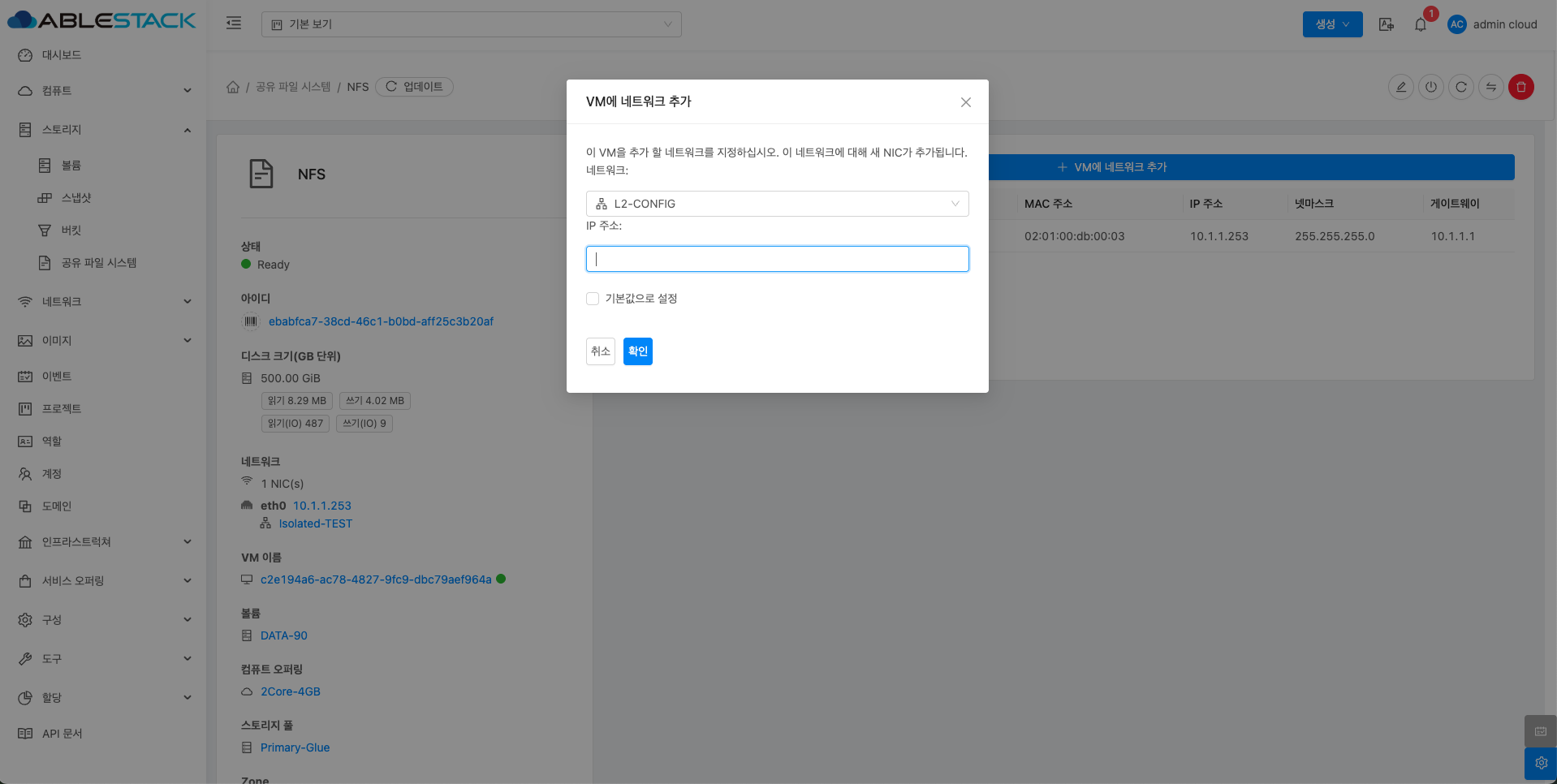Expand the 네트워크 sidebar menu
Image resolution: width=1557 pixels, height=784 pixels.
[104, 302]
